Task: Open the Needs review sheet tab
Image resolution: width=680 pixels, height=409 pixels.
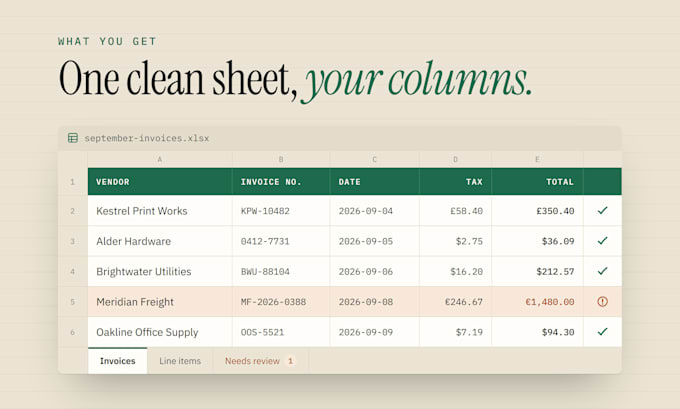Action: pyautogui.click(x=261, y=360)
